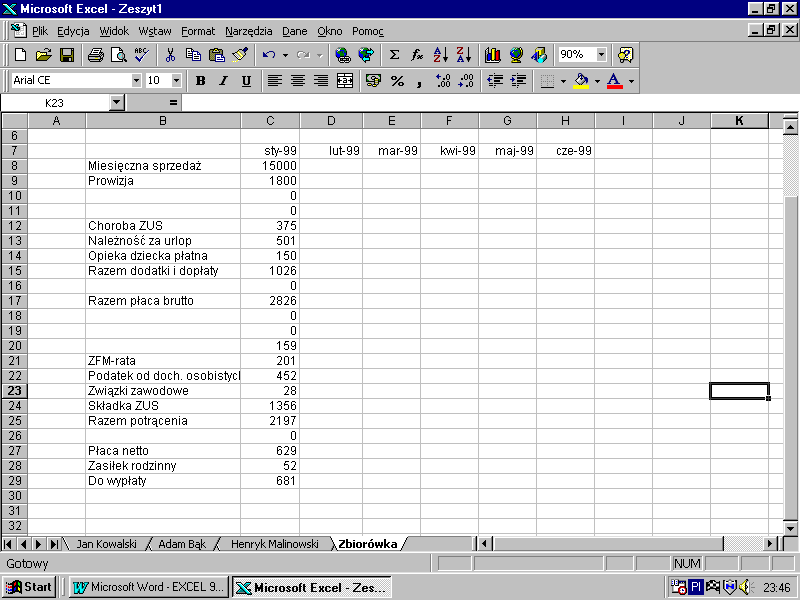This screenshot has height=600, width=800.
Task: Toggle Bold formatting
Action: pos(200,81)
